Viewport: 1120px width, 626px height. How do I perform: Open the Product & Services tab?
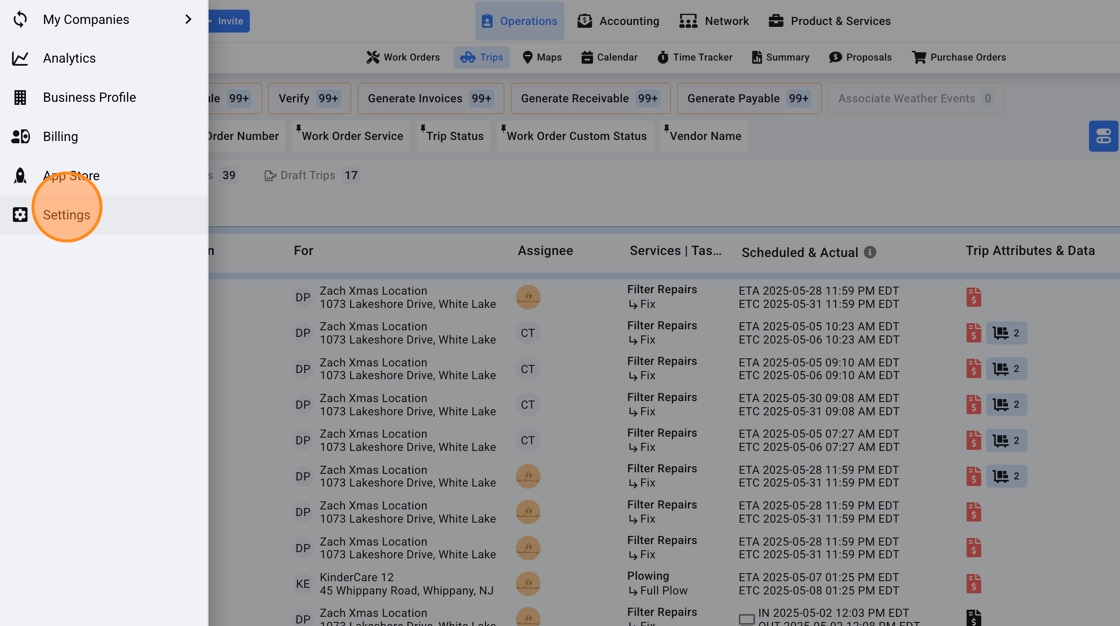point(829,21)
